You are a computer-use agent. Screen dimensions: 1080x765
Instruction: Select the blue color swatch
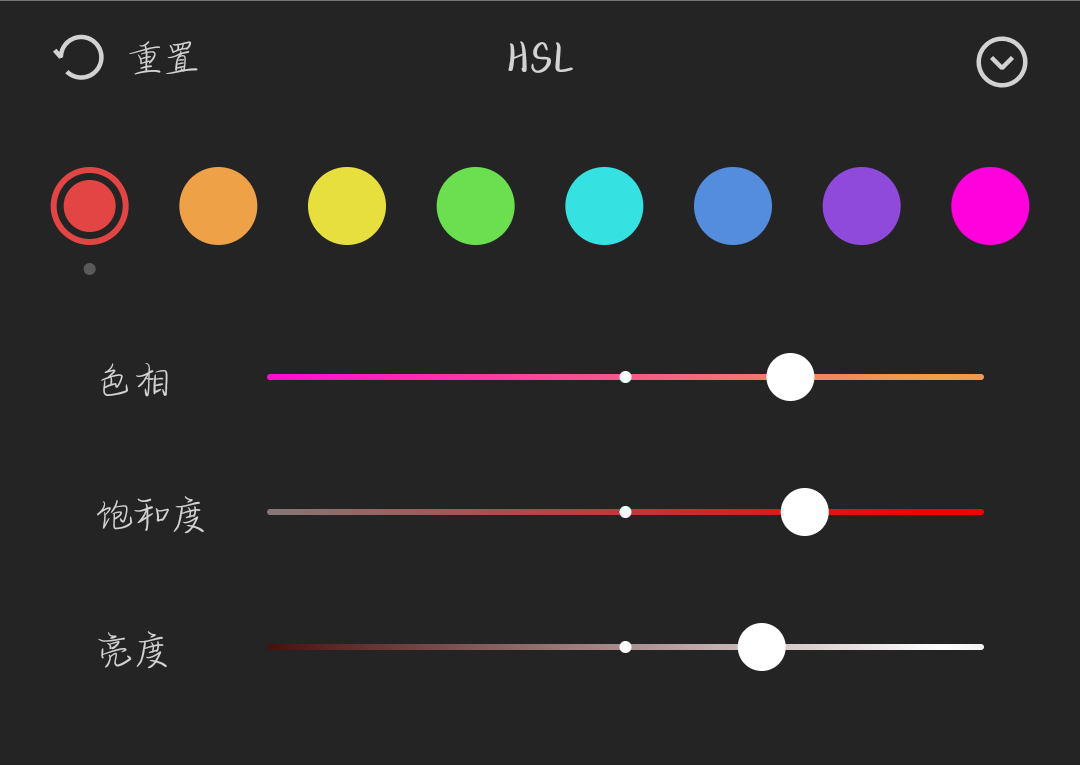tap(733, 206)
